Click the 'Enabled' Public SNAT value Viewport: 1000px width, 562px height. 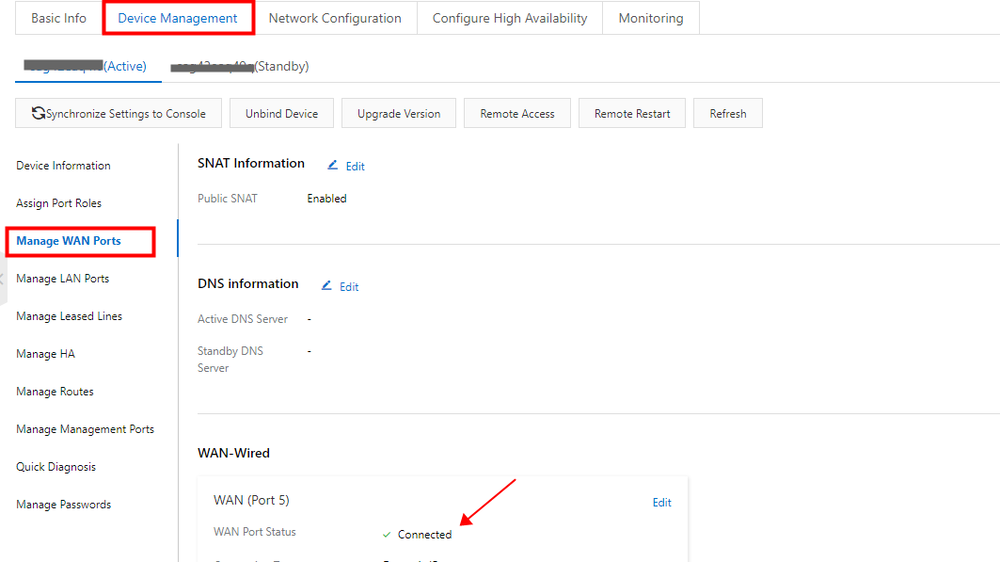(327, 198)
